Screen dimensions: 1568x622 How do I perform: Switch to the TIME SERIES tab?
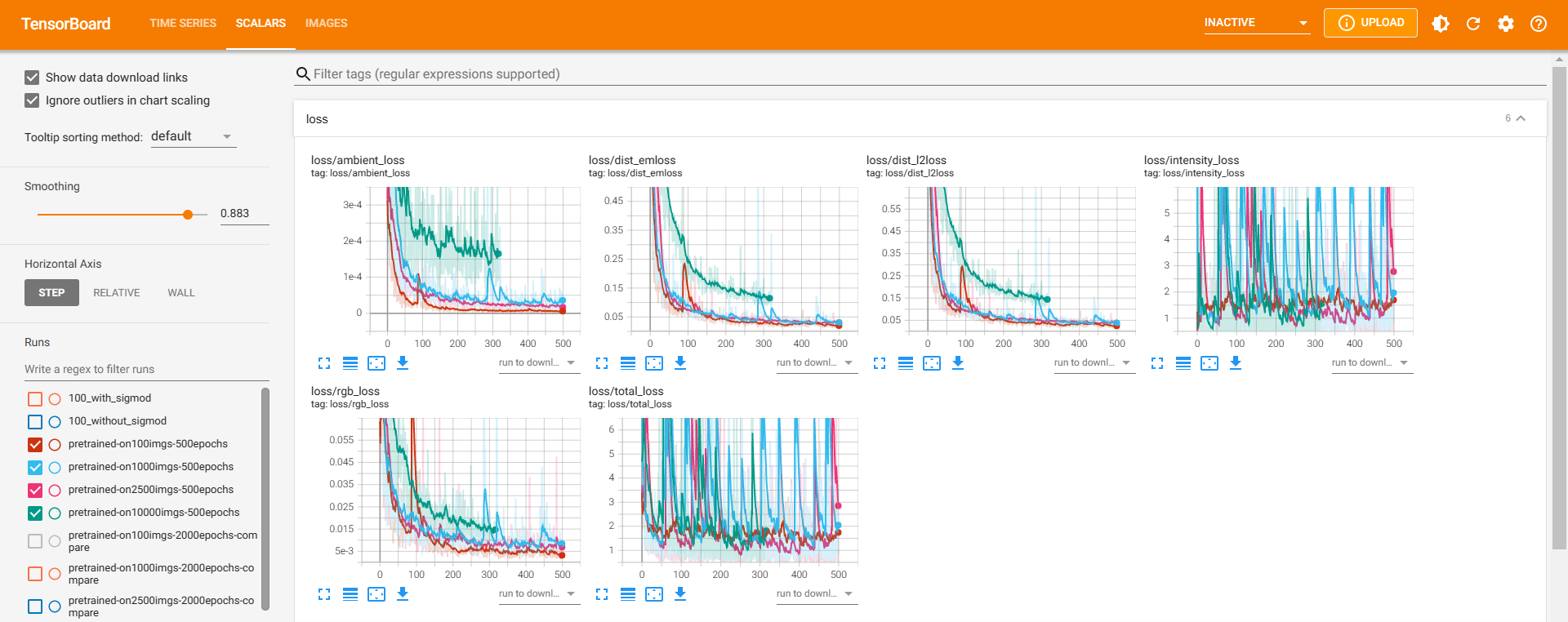click(183, 24)
